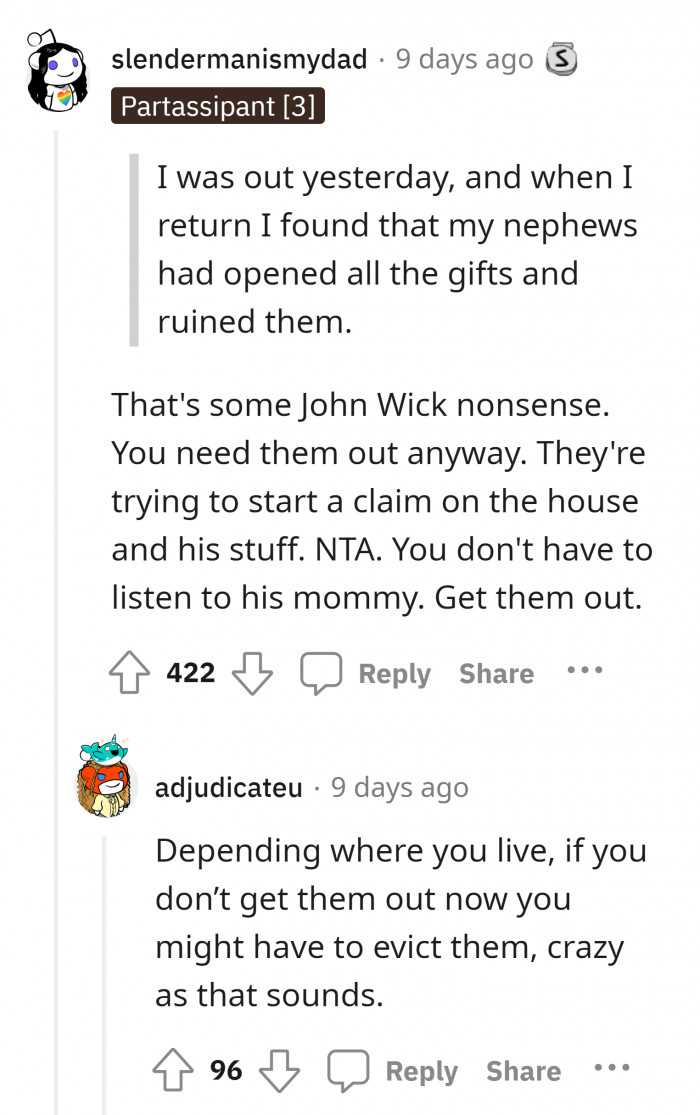Click comment bubble icon on adjudicateu's reply
Image resolution: width=700 pixels, height=1115 pixels.
pyautogui.click(x=349, y=1071)
